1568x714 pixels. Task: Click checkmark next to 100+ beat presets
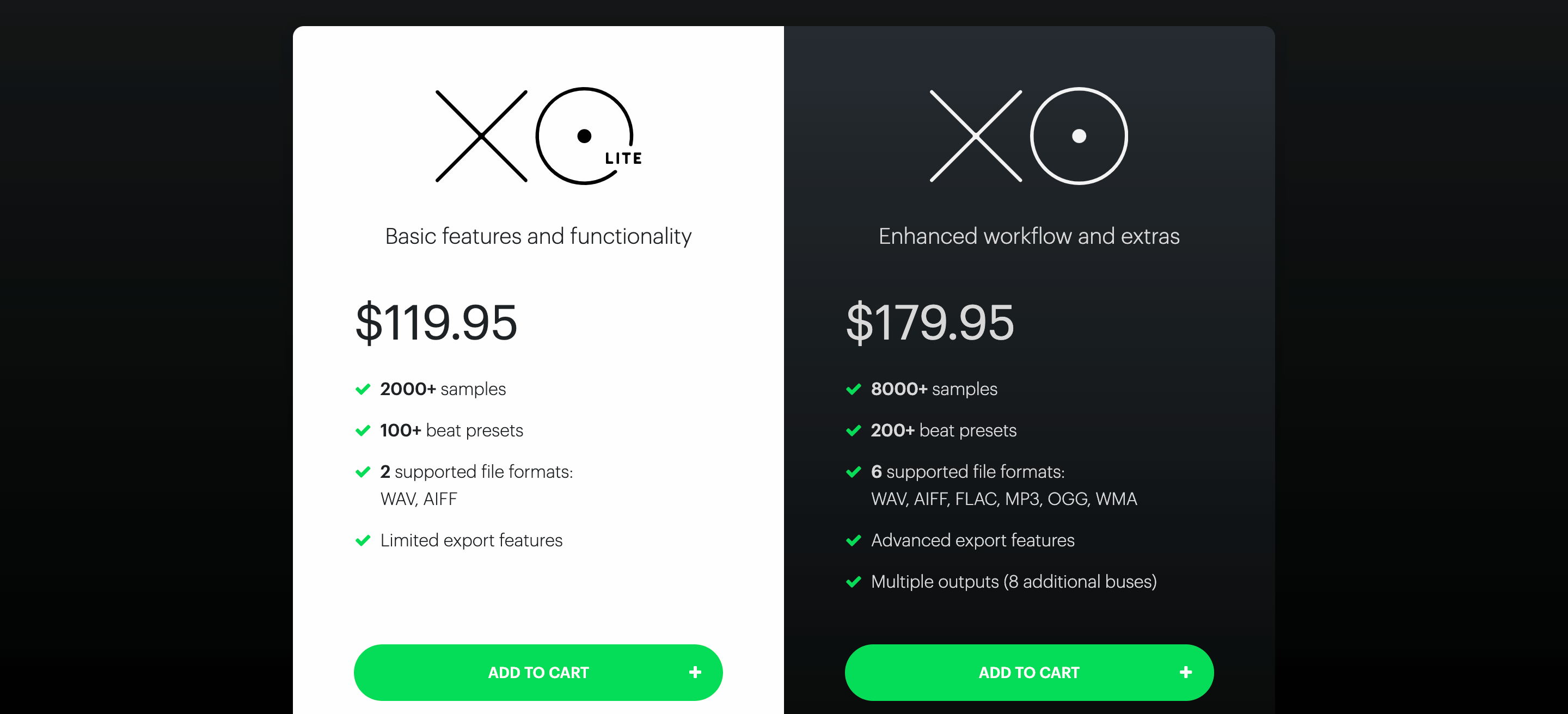click(363, 430)
